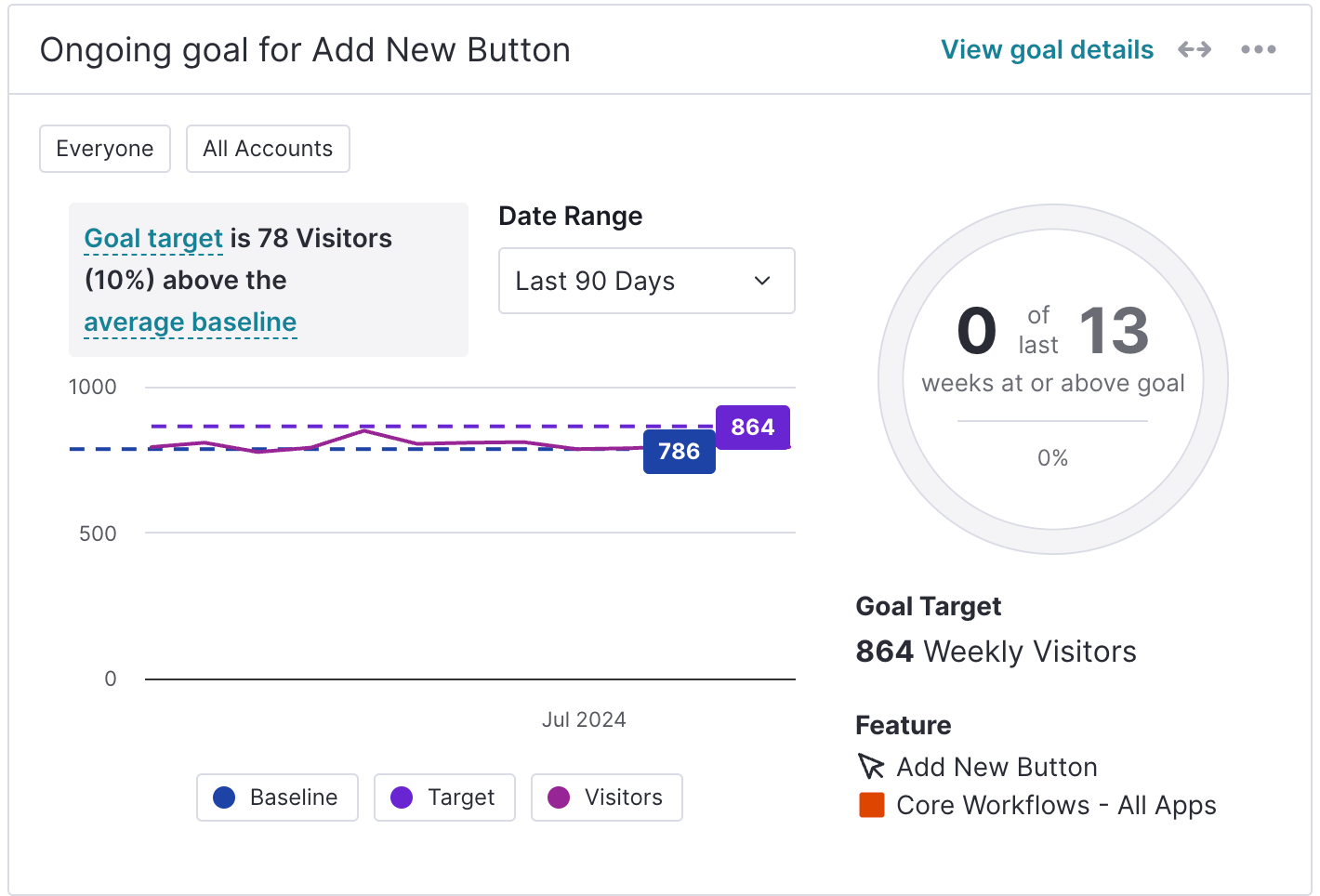Screen dimensions: 1320x896
Task: Open the All Accounts filter
Action: coord(268,149)
